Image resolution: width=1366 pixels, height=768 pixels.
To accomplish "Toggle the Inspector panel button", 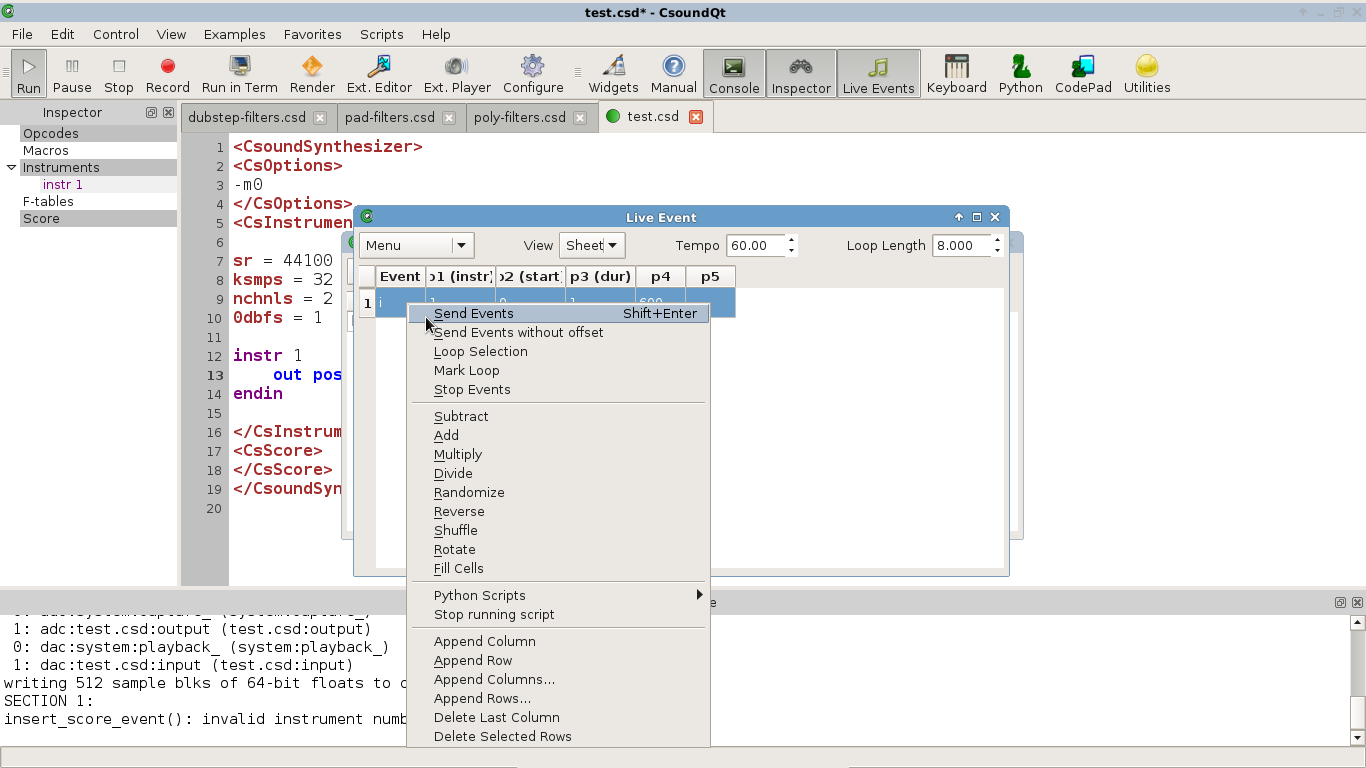I will click(x=801, y=73).
